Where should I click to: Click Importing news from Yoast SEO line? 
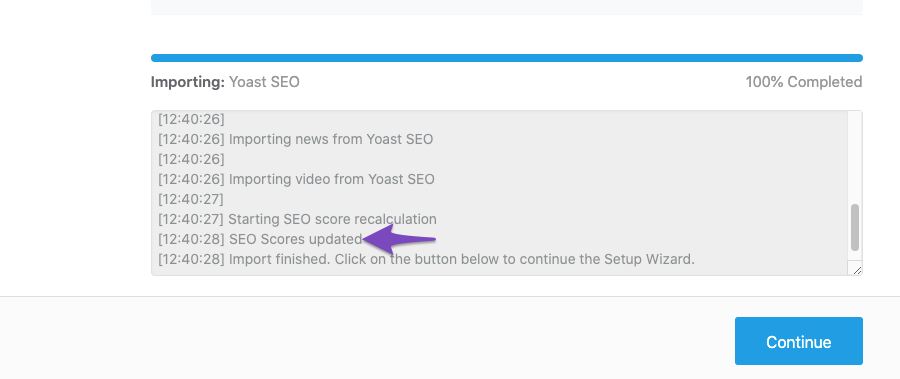point(296,139)
